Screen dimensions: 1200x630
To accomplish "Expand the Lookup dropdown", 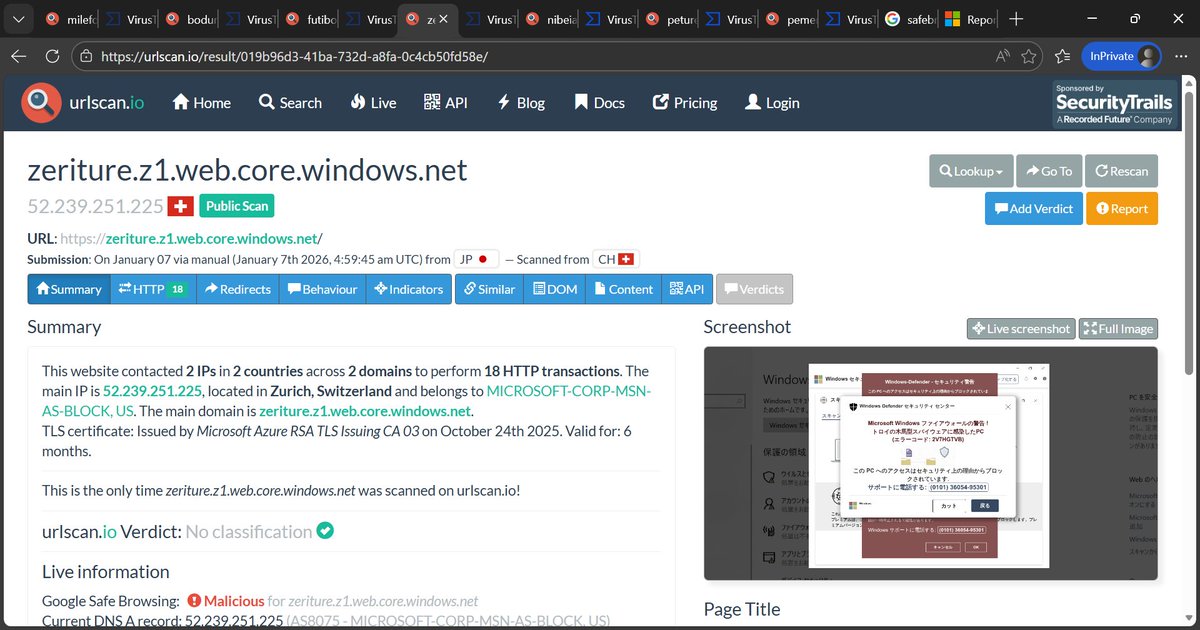I will [971, 171].
